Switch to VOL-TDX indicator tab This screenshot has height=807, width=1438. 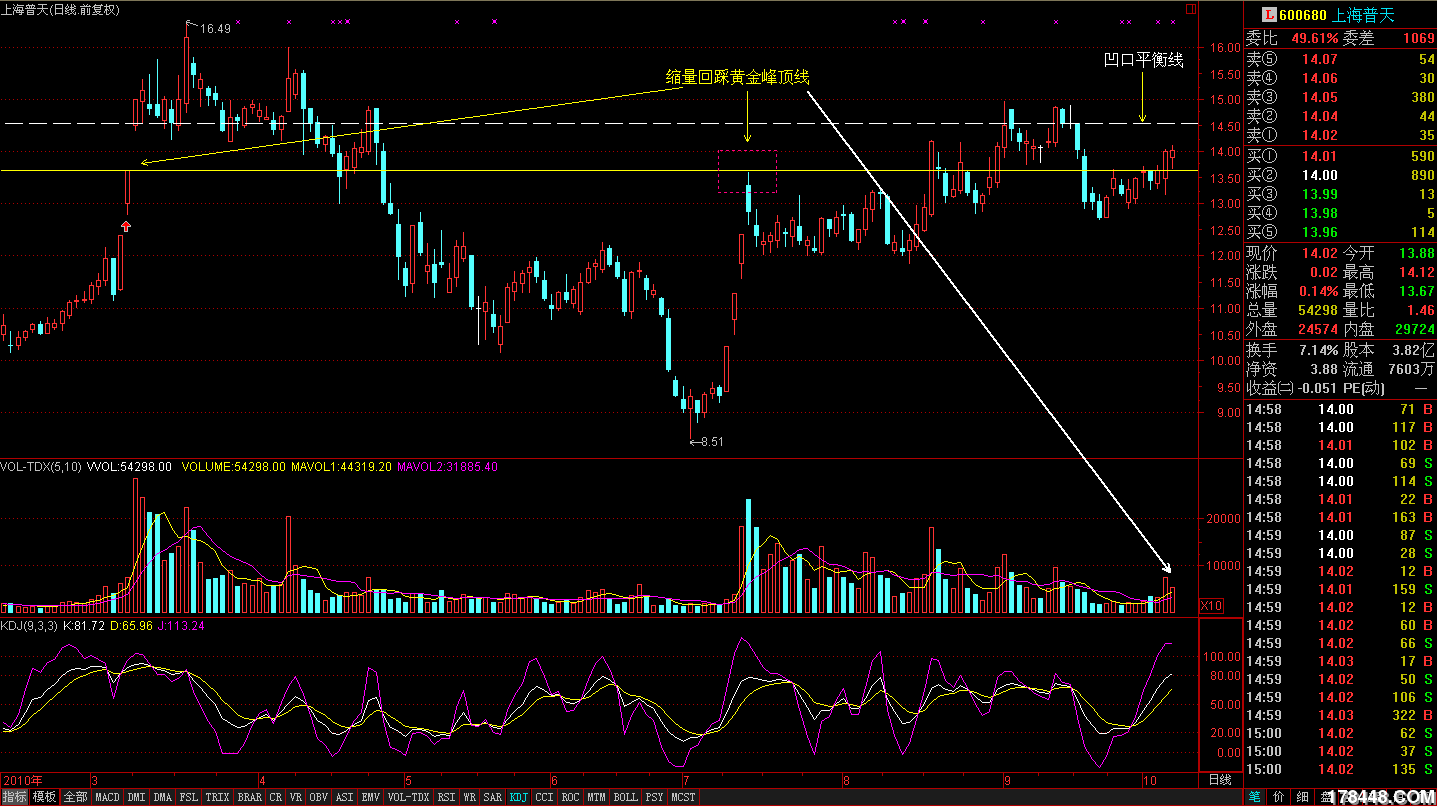(x=408, y=798)
